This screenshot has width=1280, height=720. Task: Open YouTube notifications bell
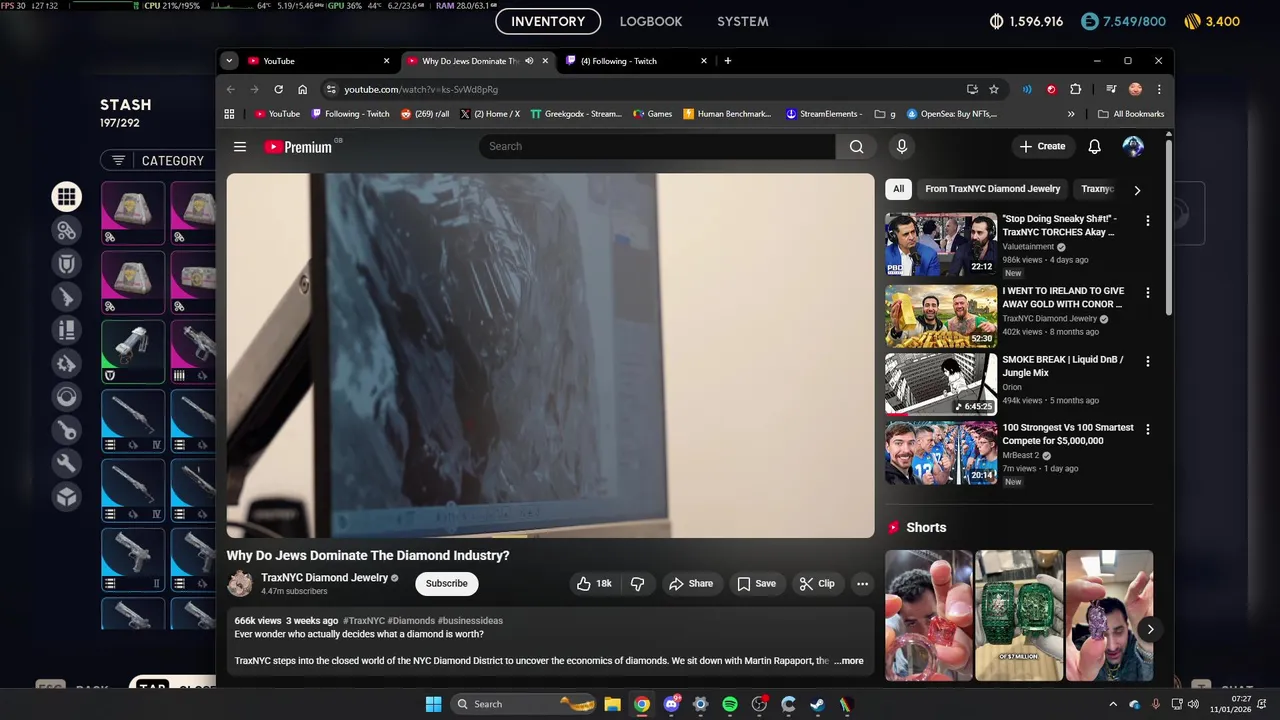tap(1095, 147)
